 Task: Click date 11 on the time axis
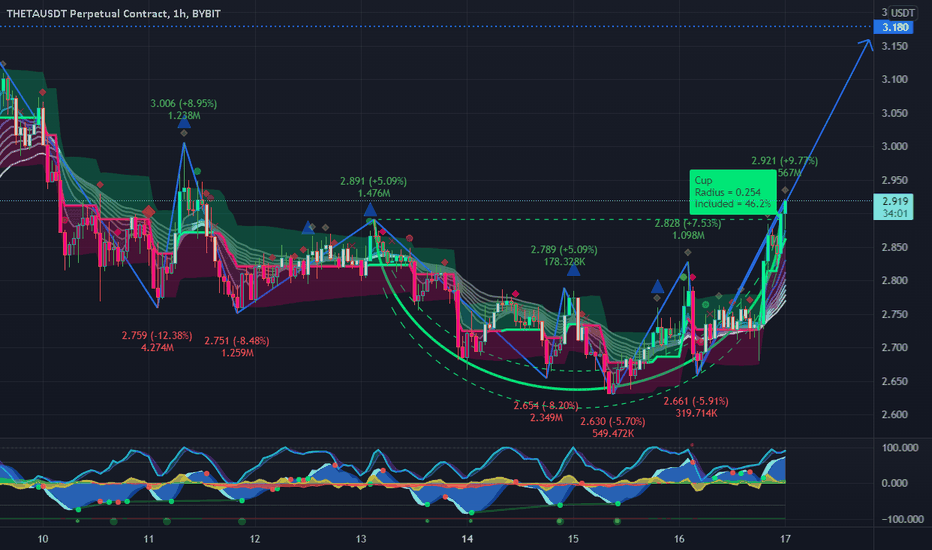pyautogui.click(x=149, y=539)
